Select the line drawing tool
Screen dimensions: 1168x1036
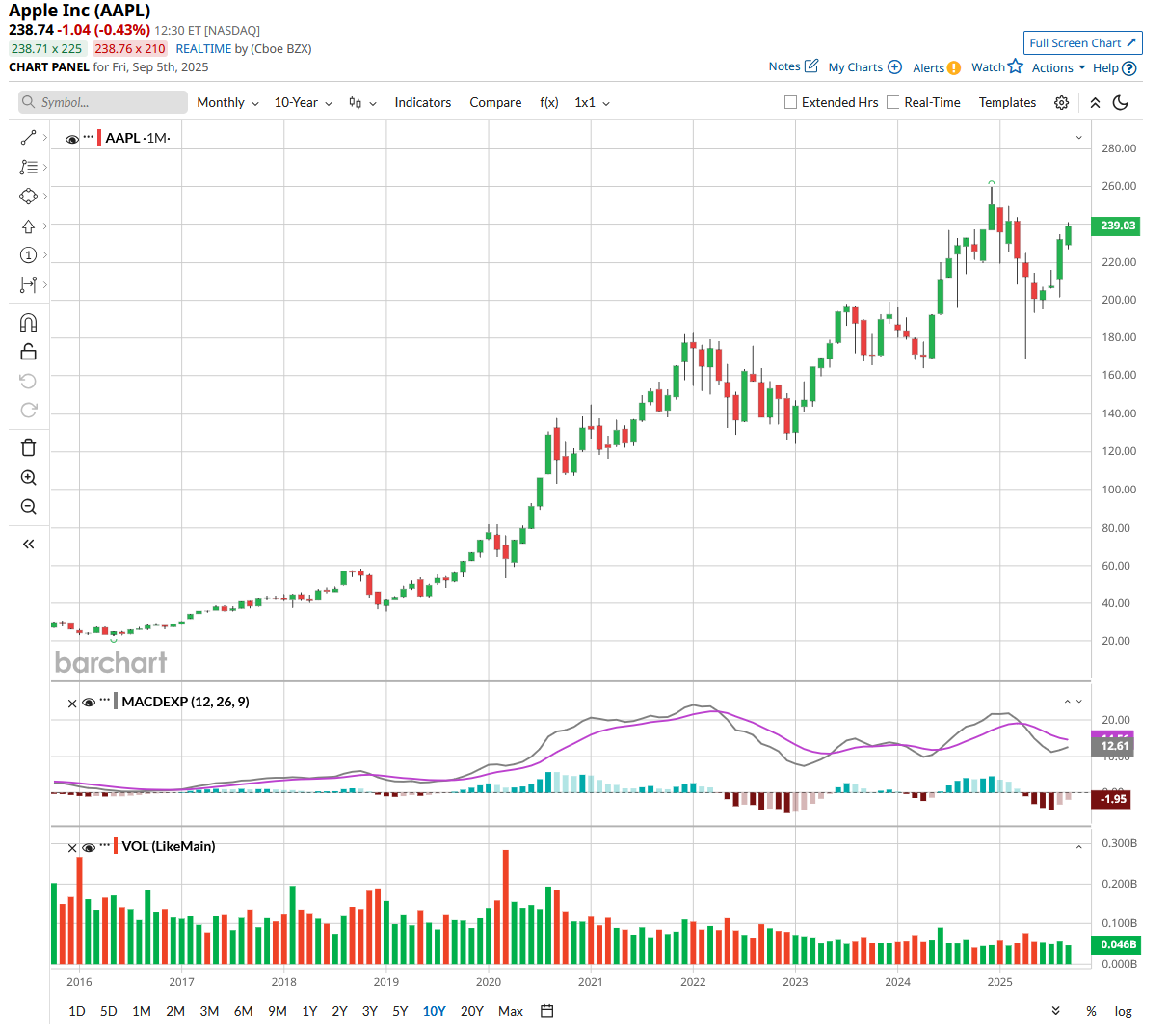pyautogui.click(x=28, y=138)
